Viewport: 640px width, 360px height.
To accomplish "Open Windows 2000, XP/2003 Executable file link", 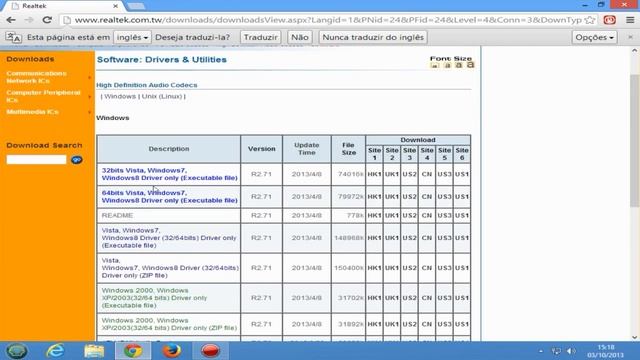I will (x=154, y=298).
